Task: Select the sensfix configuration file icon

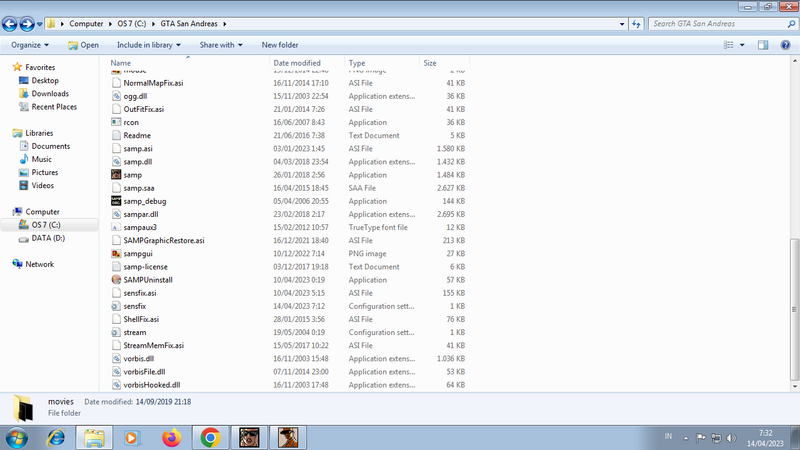Action: [116, 306]
